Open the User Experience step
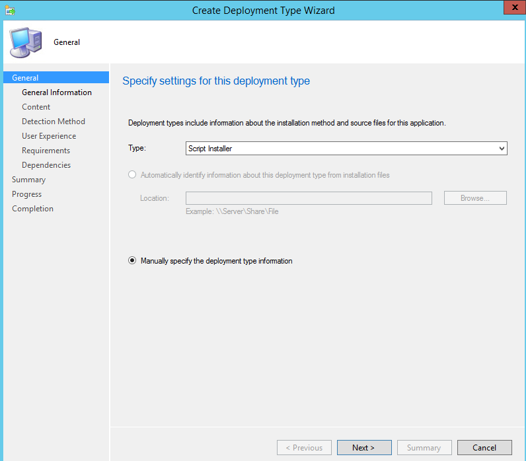526x461 pixels. pyautogui.click(x=49, y=136)
